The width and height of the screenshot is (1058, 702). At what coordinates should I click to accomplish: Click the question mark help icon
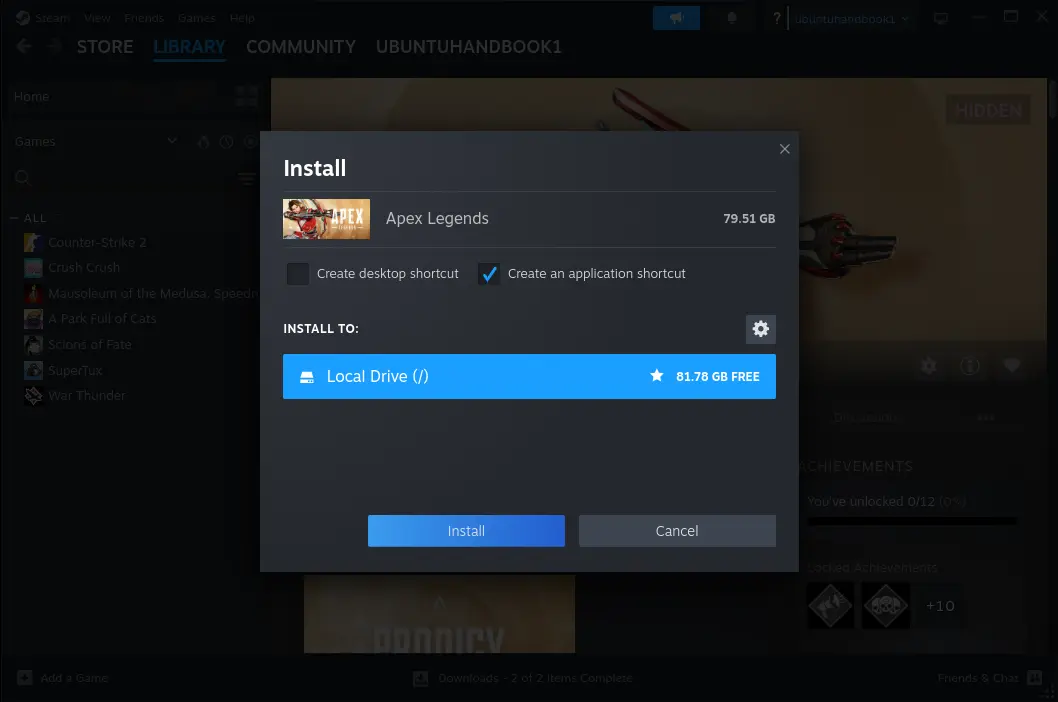[777, 18]
